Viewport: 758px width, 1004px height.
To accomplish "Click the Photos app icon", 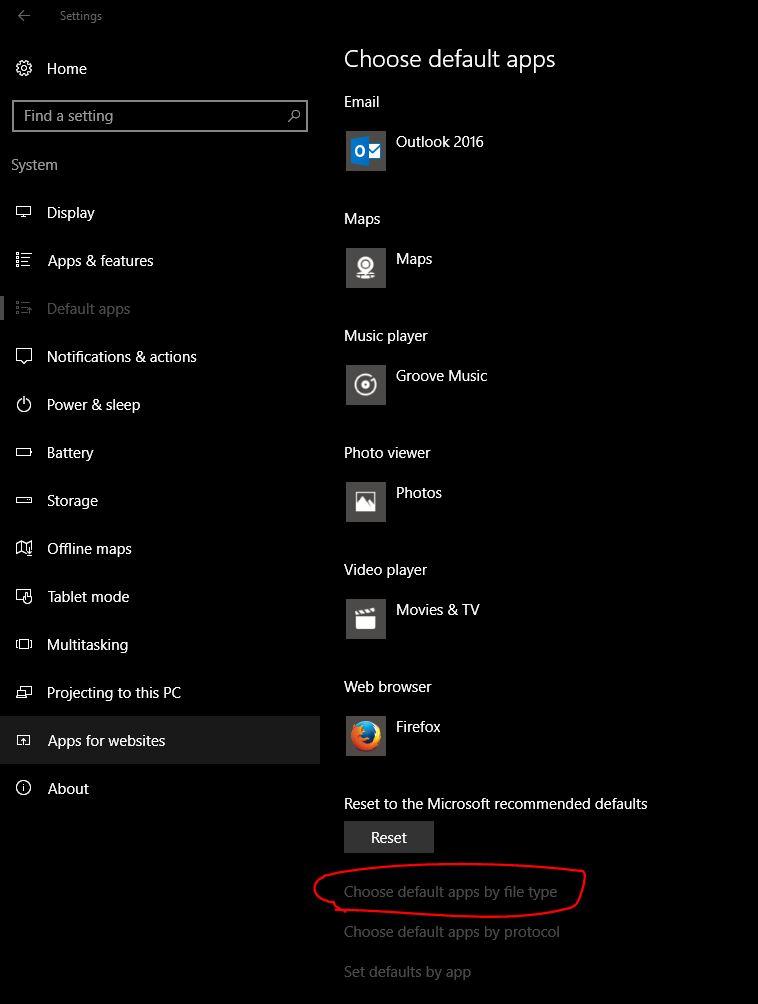I will pos(366,502).
